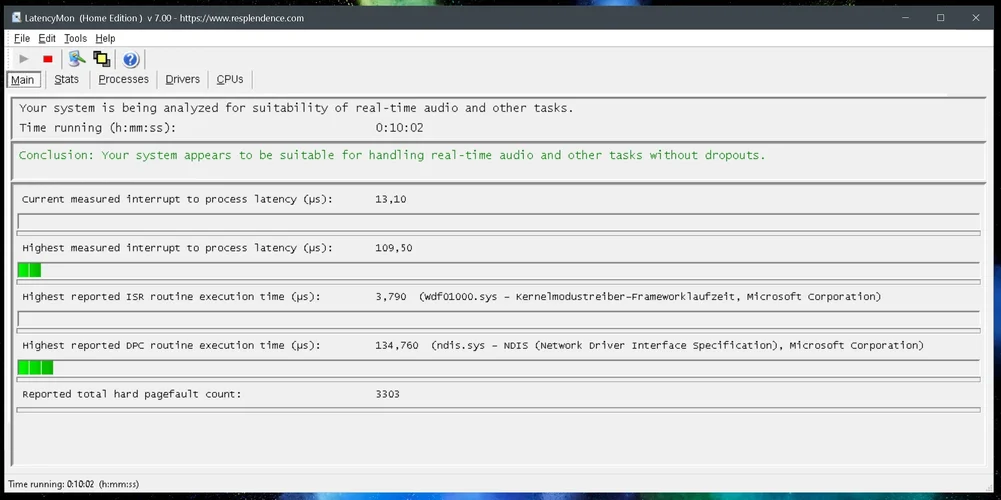Click the time running value 0:10:02

(x=399, y=128)
